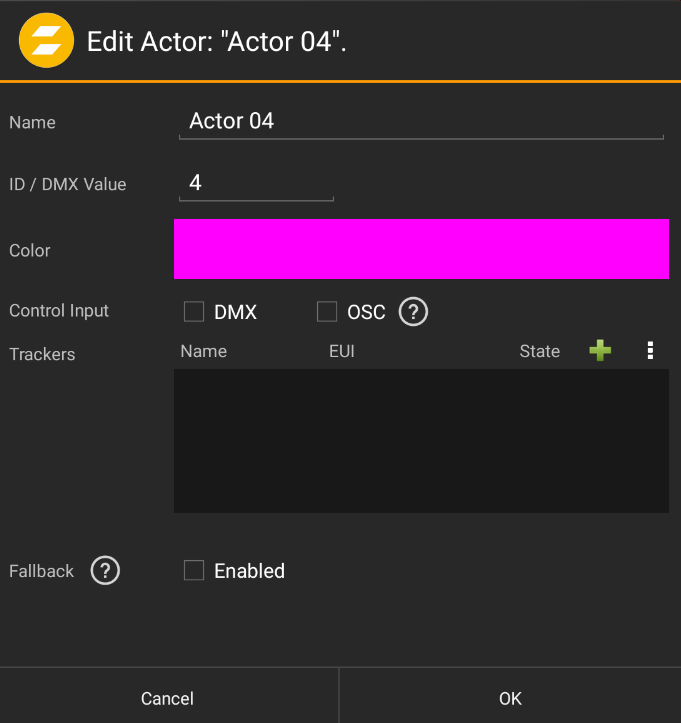Open the magenta Color swatch picker

pyautogui.click(x=421, y=249)
